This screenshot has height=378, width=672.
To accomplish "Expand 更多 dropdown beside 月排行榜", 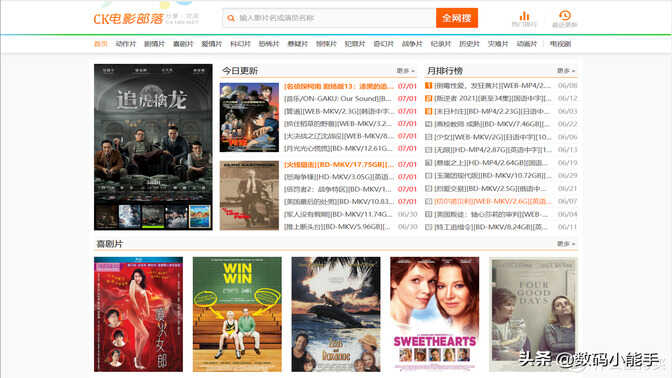I will [566, 71].
